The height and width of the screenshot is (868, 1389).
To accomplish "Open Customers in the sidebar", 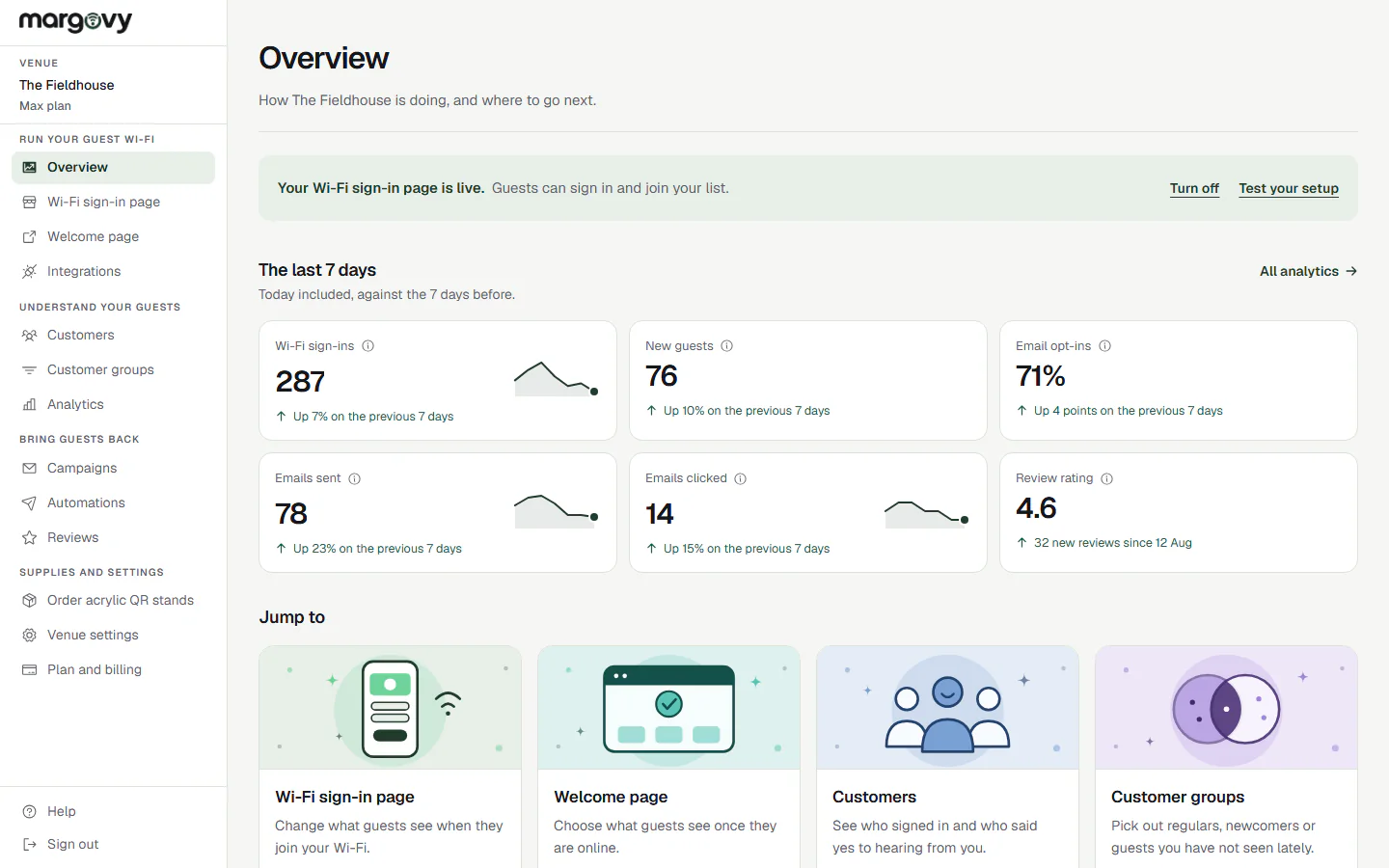I will 113,335.
